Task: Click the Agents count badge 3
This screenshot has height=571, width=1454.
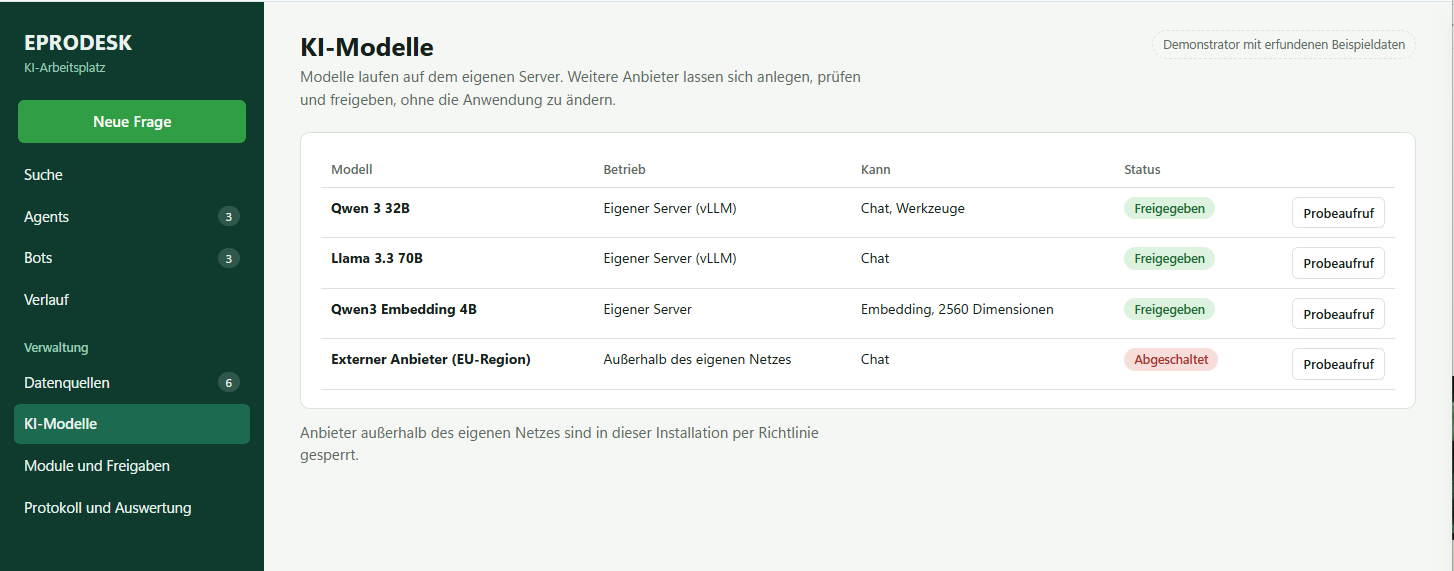Action: click(229, 217)
